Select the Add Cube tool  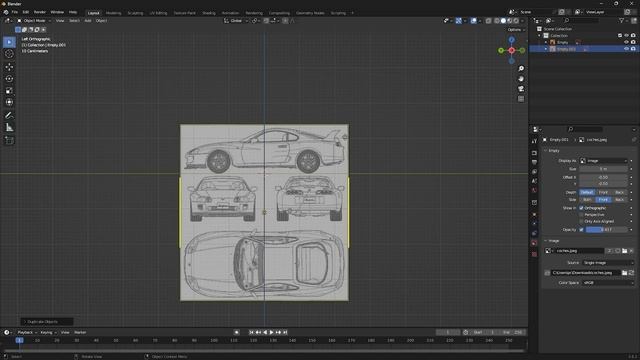tap(9, 140)
